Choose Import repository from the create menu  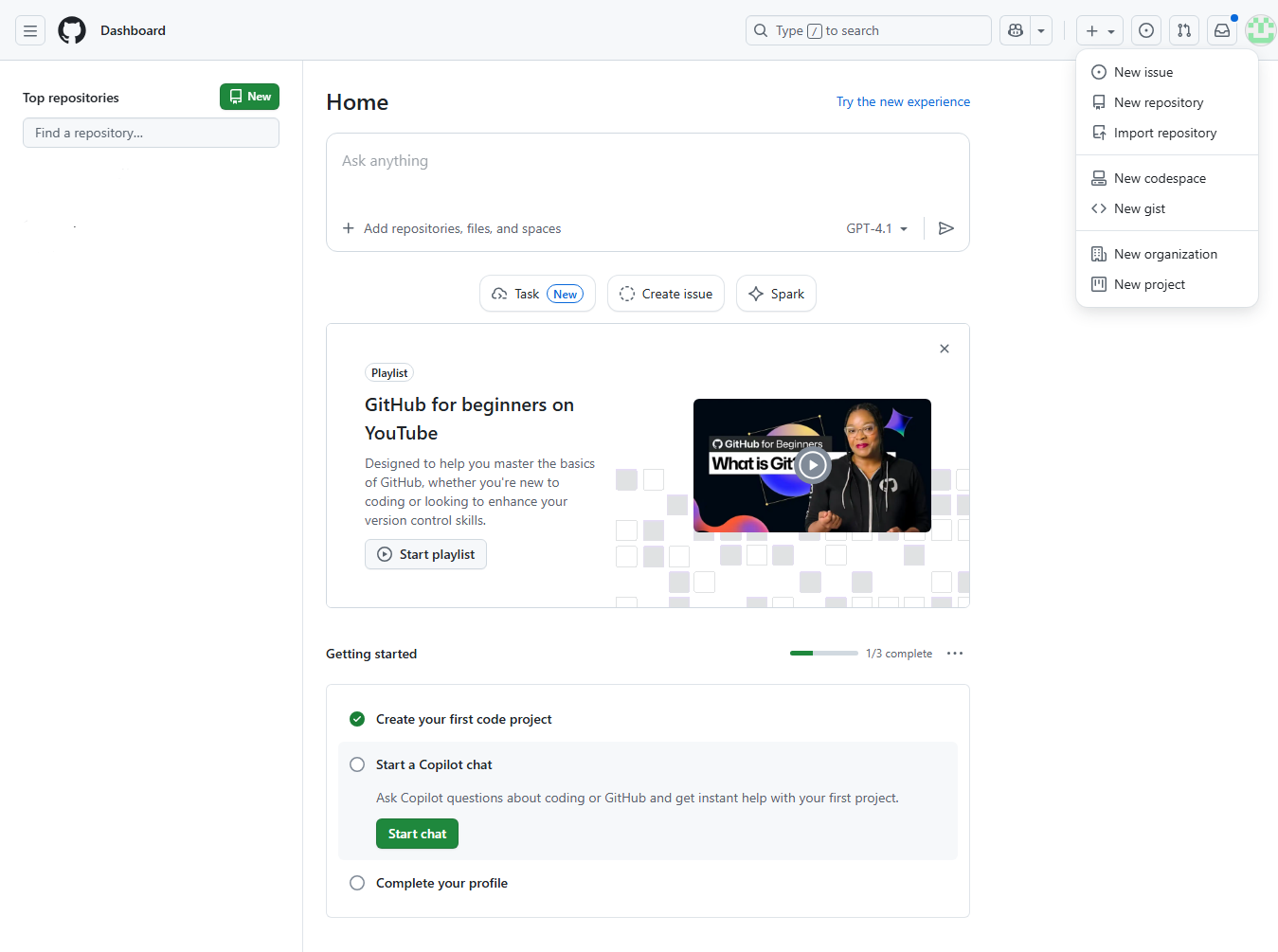tap(1164, 133)
